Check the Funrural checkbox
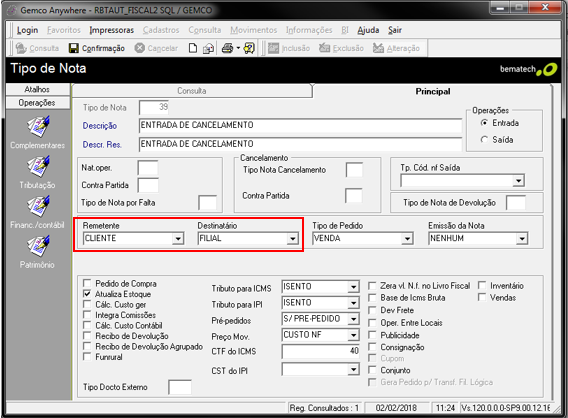The height and width of the screenshot is (418, 568). tap(87, 357)
